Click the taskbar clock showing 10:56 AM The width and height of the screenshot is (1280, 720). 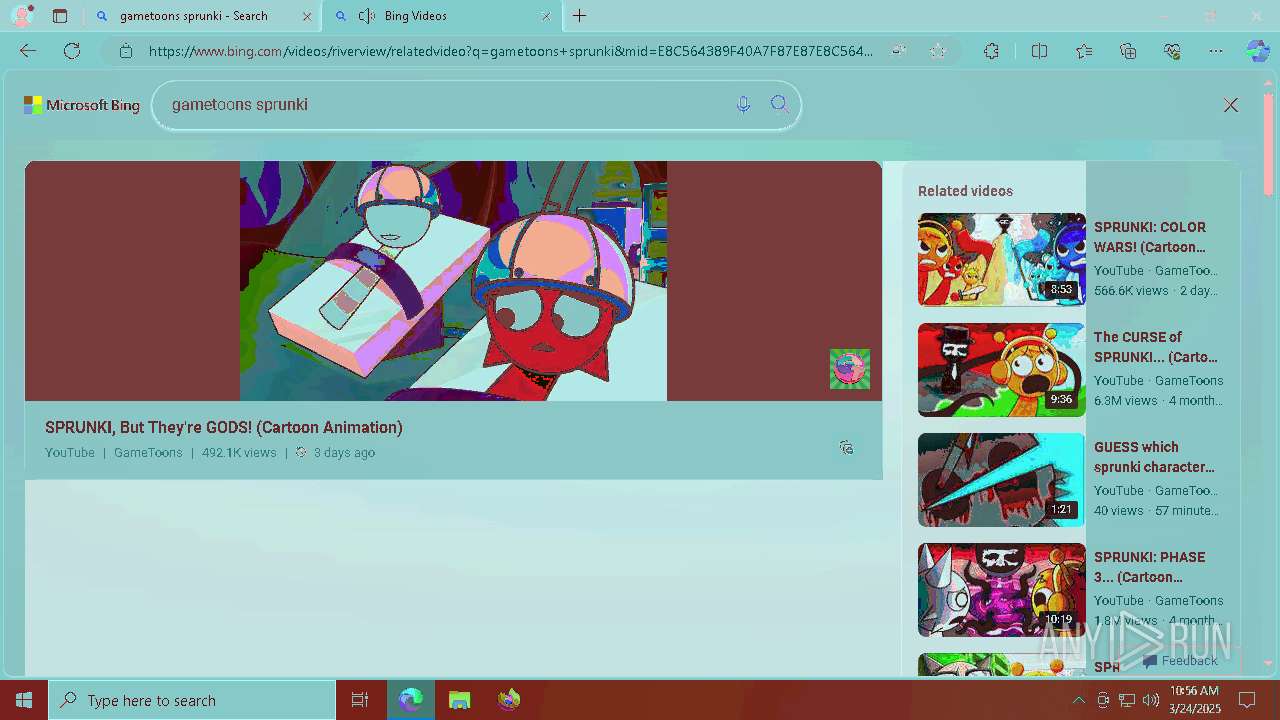[x=1195, y=700]
